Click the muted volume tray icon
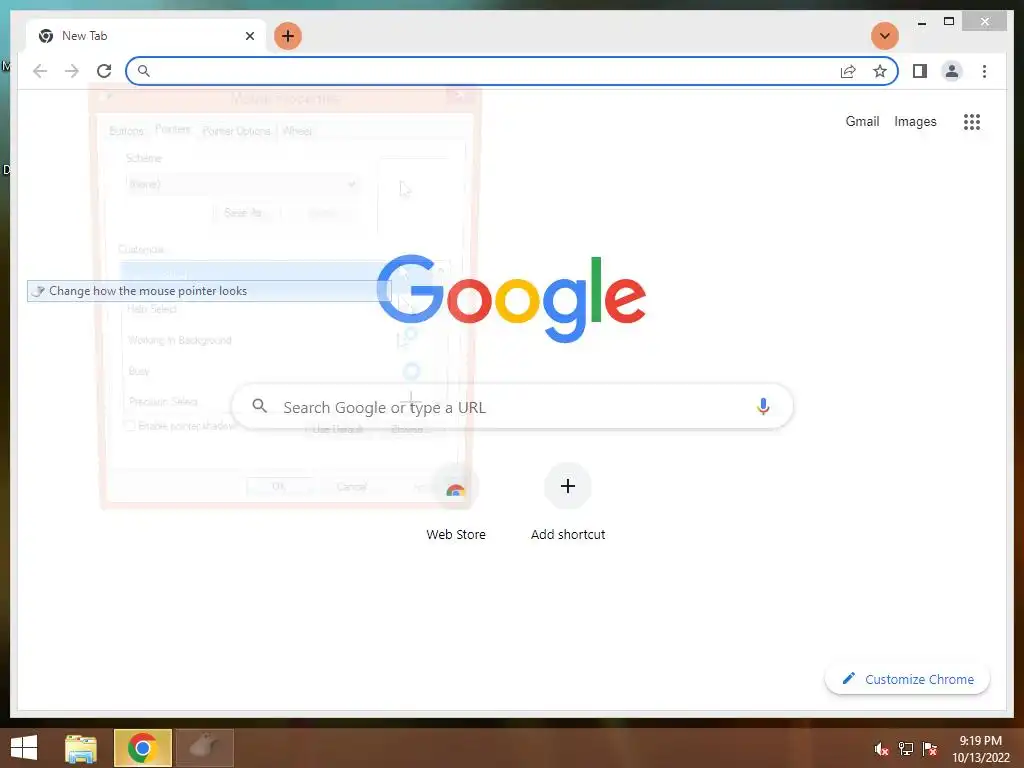This screenshot has height=768, width=1024. click(881, 749)
